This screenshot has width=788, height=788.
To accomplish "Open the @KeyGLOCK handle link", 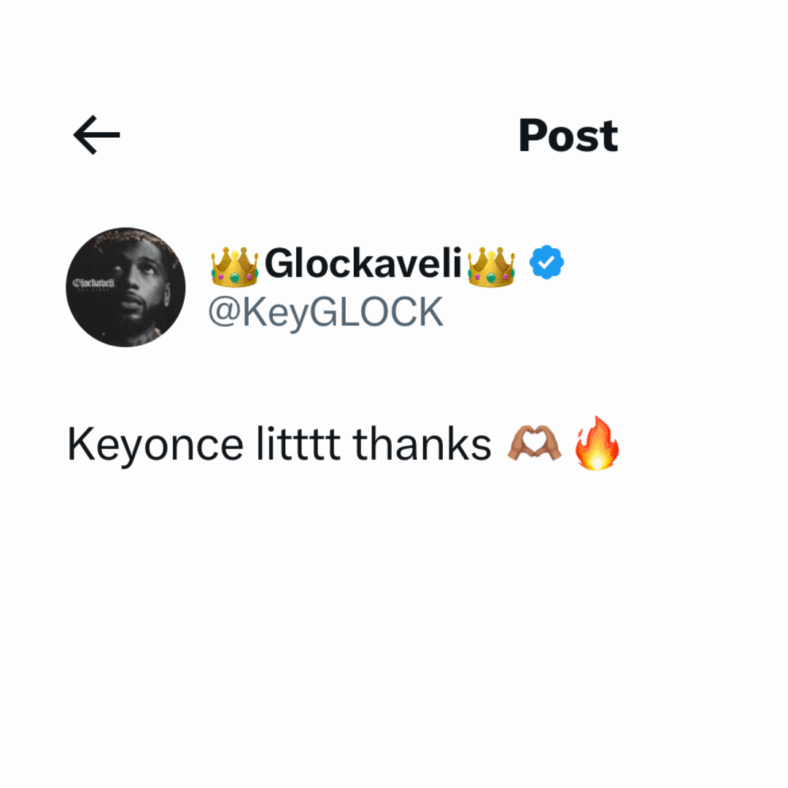I will point(326,313).
